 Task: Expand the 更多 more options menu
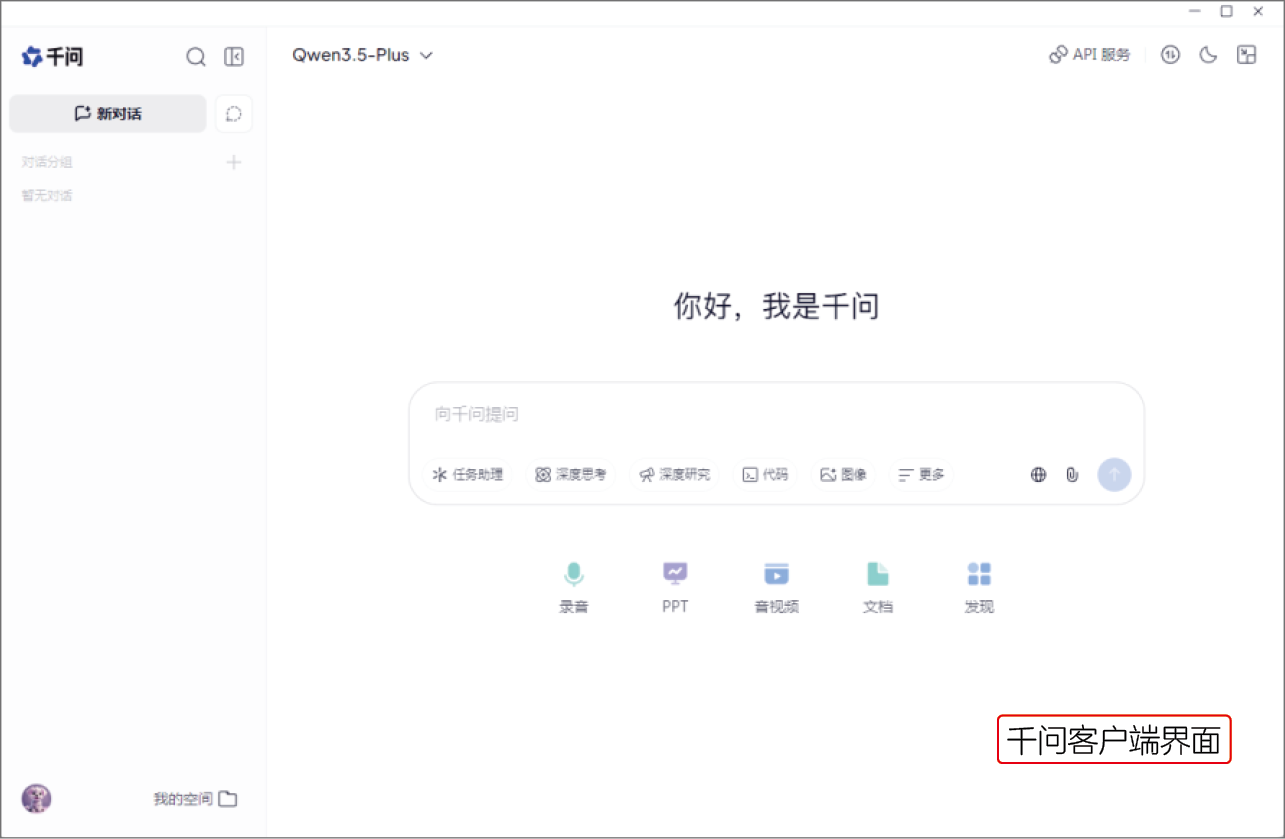pos(921,475)
